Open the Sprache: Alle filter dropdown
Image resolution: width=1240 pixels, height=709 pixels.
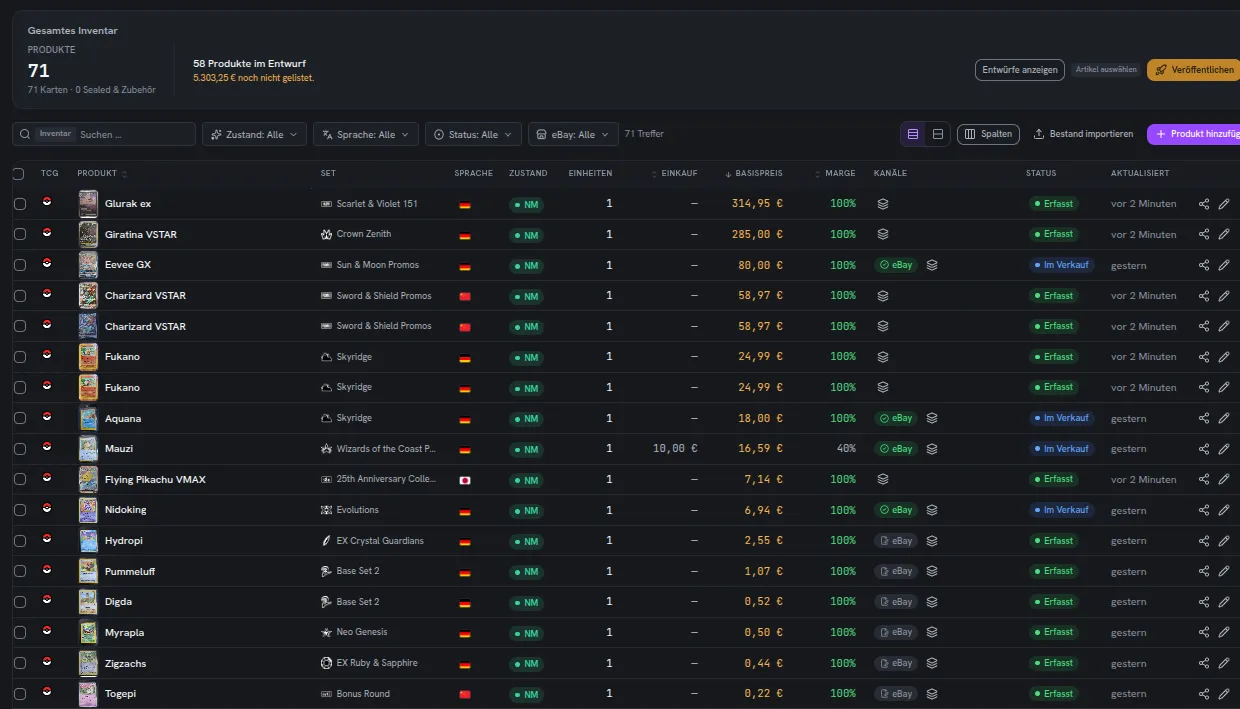[x=365, y=134]
